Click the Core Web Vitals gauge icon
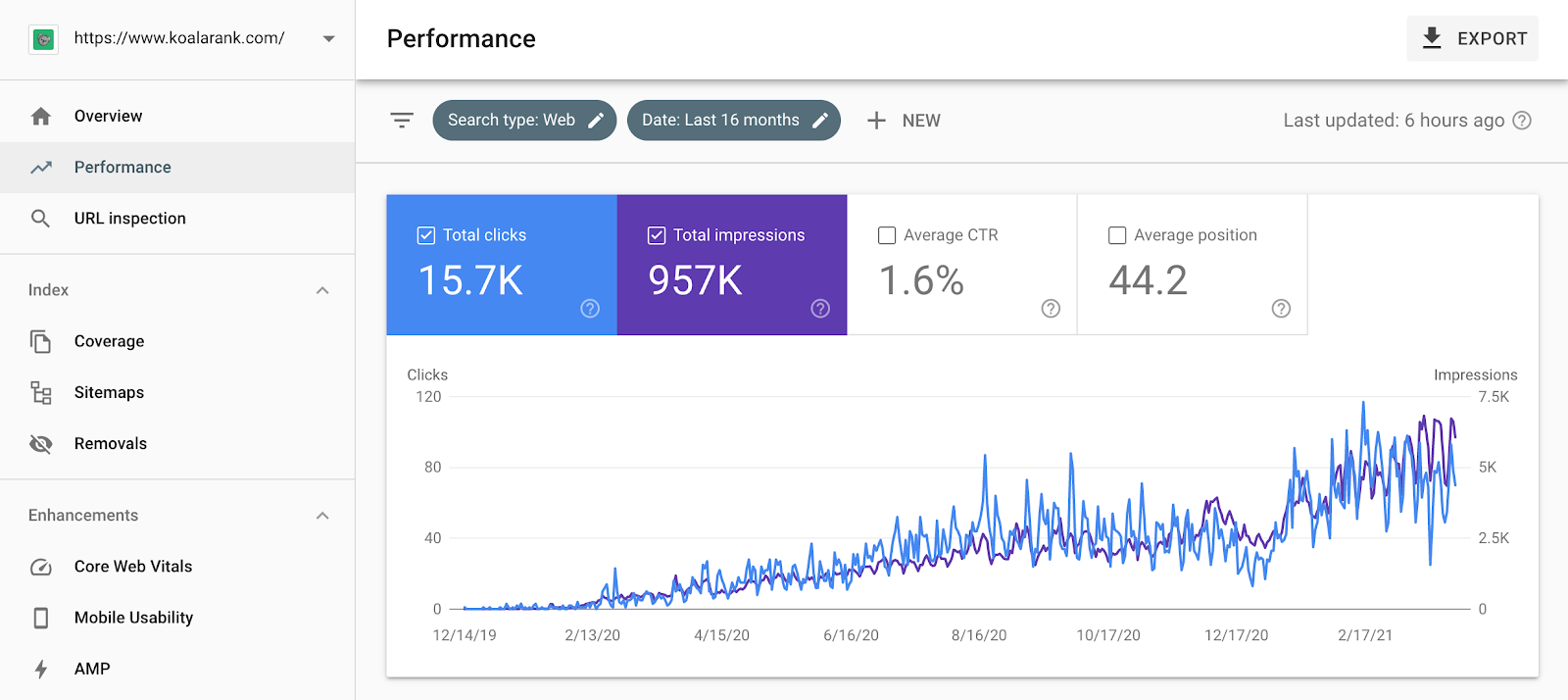1568x700 pixels. pyautogui.click(x=40, y=567)
